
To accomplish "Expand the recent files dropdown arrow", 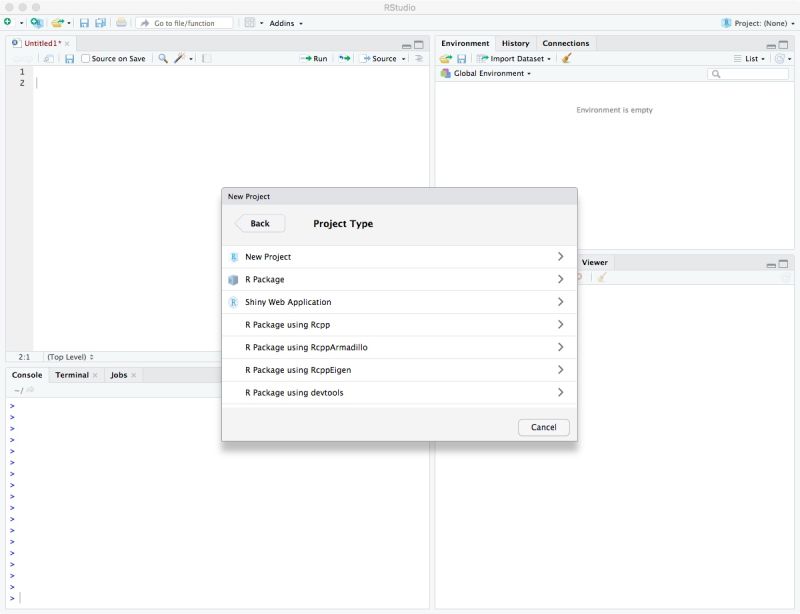I will pos(69,23).
